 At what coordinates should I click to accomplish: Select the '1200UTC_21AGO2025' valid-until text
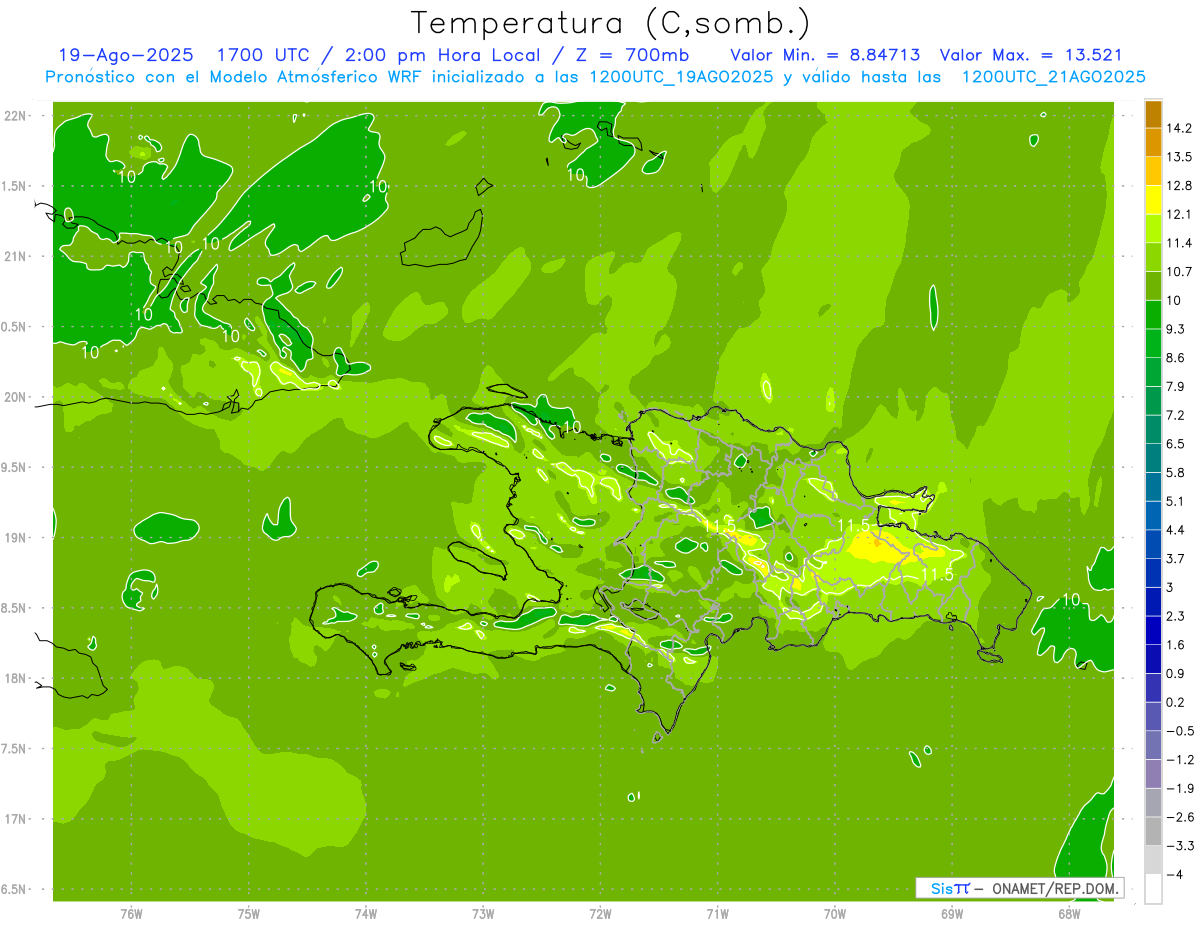pyautogui.click(x=1053, y=77)
